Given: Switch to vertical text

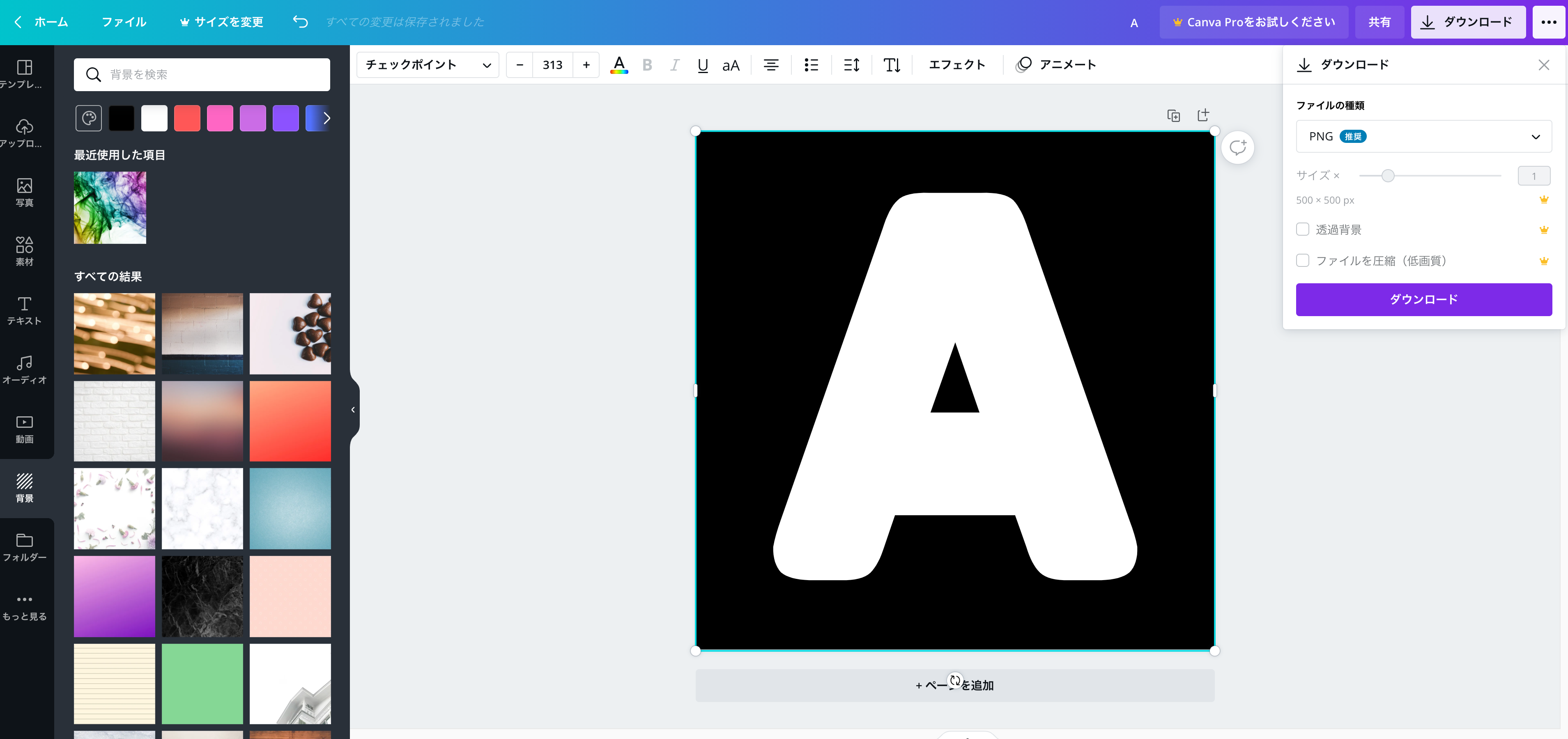Looking at the screenshot, I should point(892,64).
